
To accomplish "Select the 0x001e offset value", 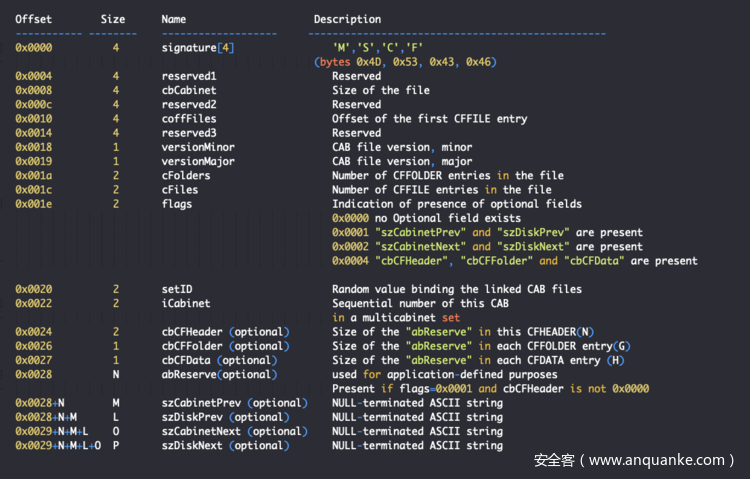I will coord(34,204).
